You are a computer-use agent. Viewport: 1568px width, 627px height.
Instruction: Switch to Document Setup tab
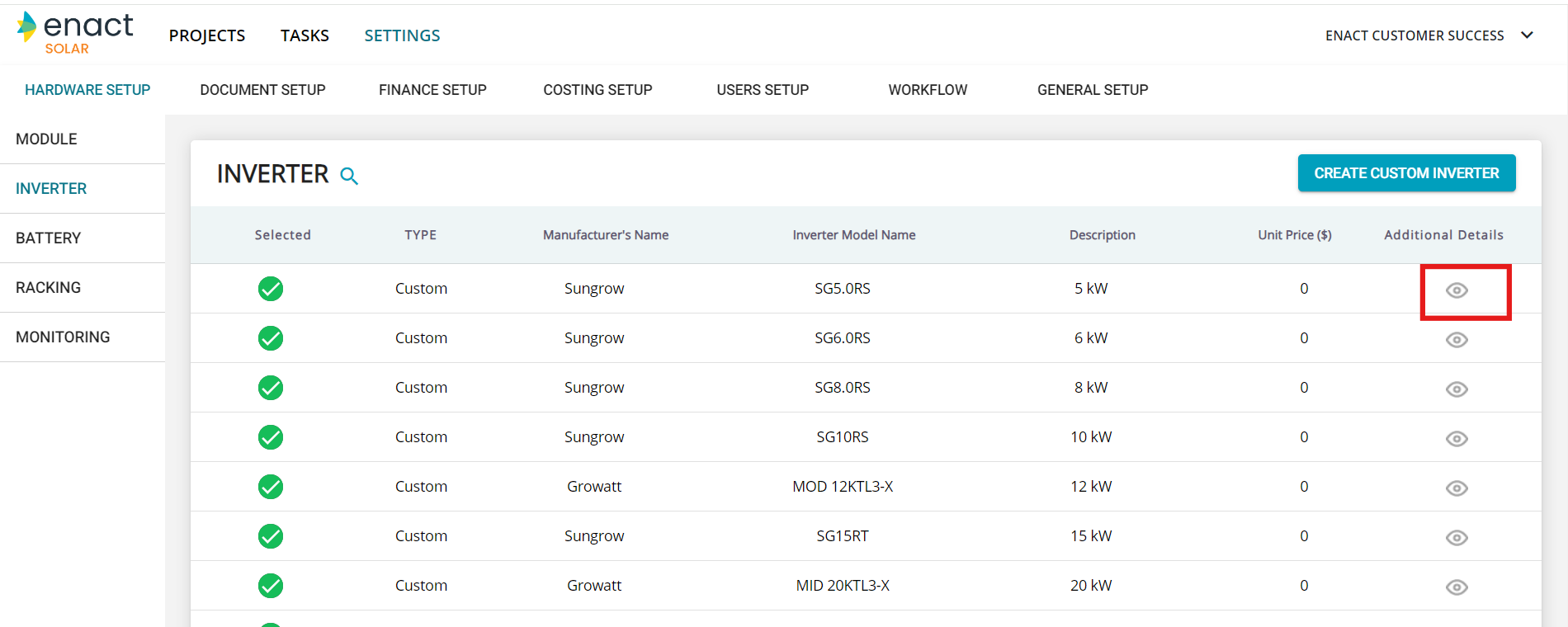pyautogui.click(x=262, y=90)
